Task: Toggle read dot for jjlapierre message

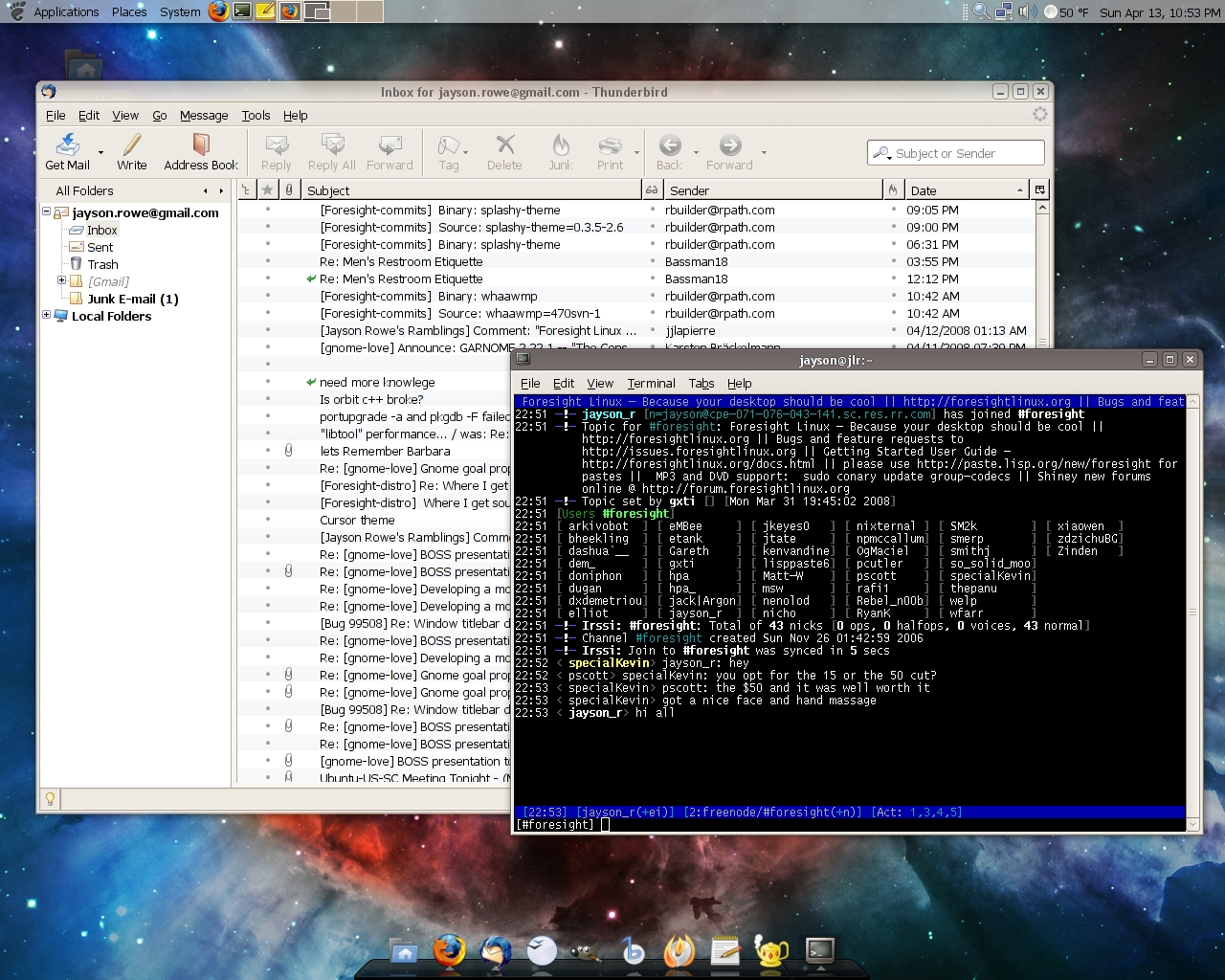Action: [x=653, y=330]
